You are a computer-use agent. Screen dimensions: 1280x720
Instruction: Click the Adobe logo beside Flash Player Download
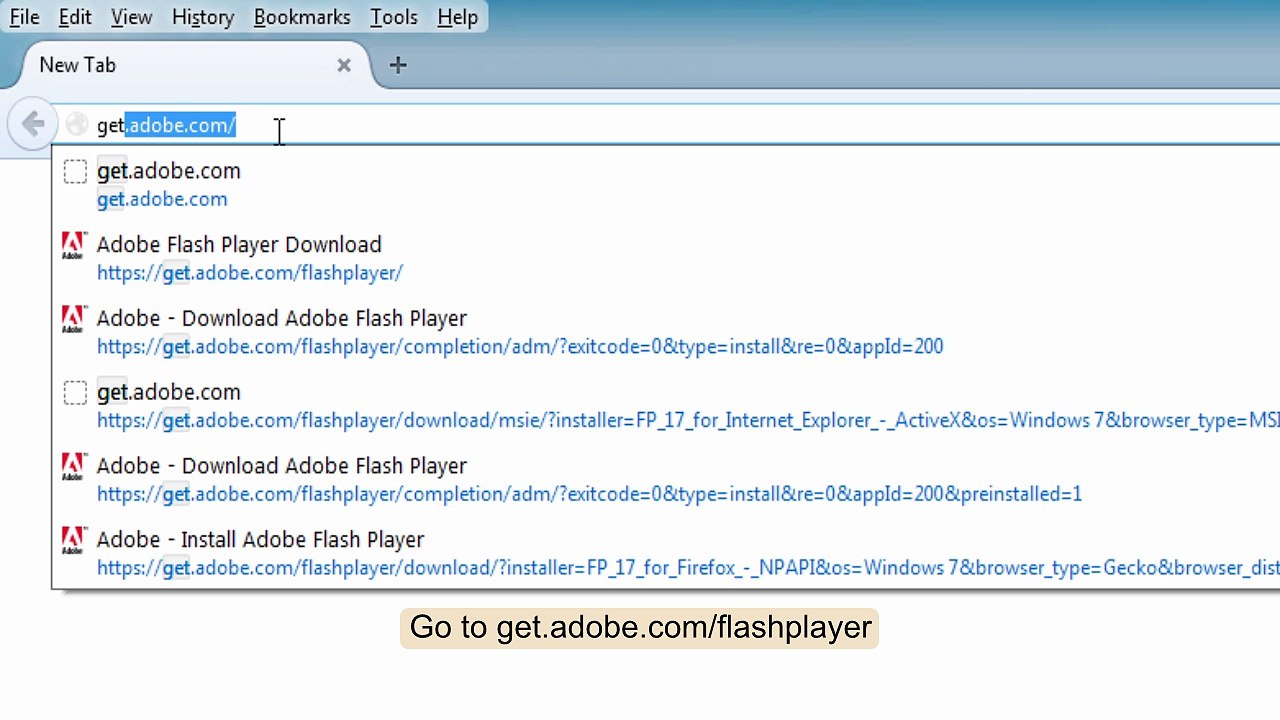[74, 245]
